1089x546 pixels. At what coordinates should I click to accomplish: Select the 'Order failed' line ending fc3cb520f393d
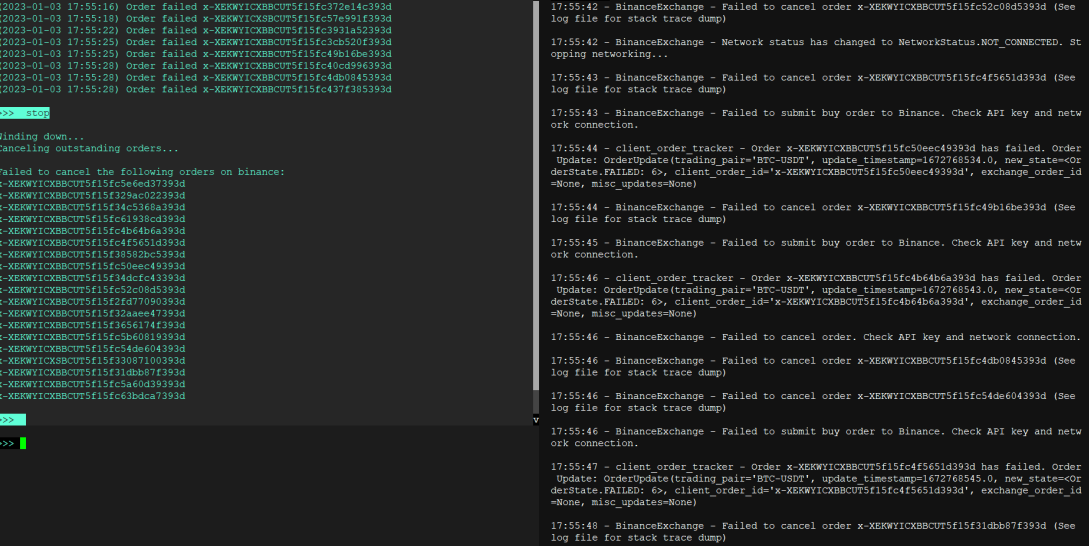pos(195,42)
